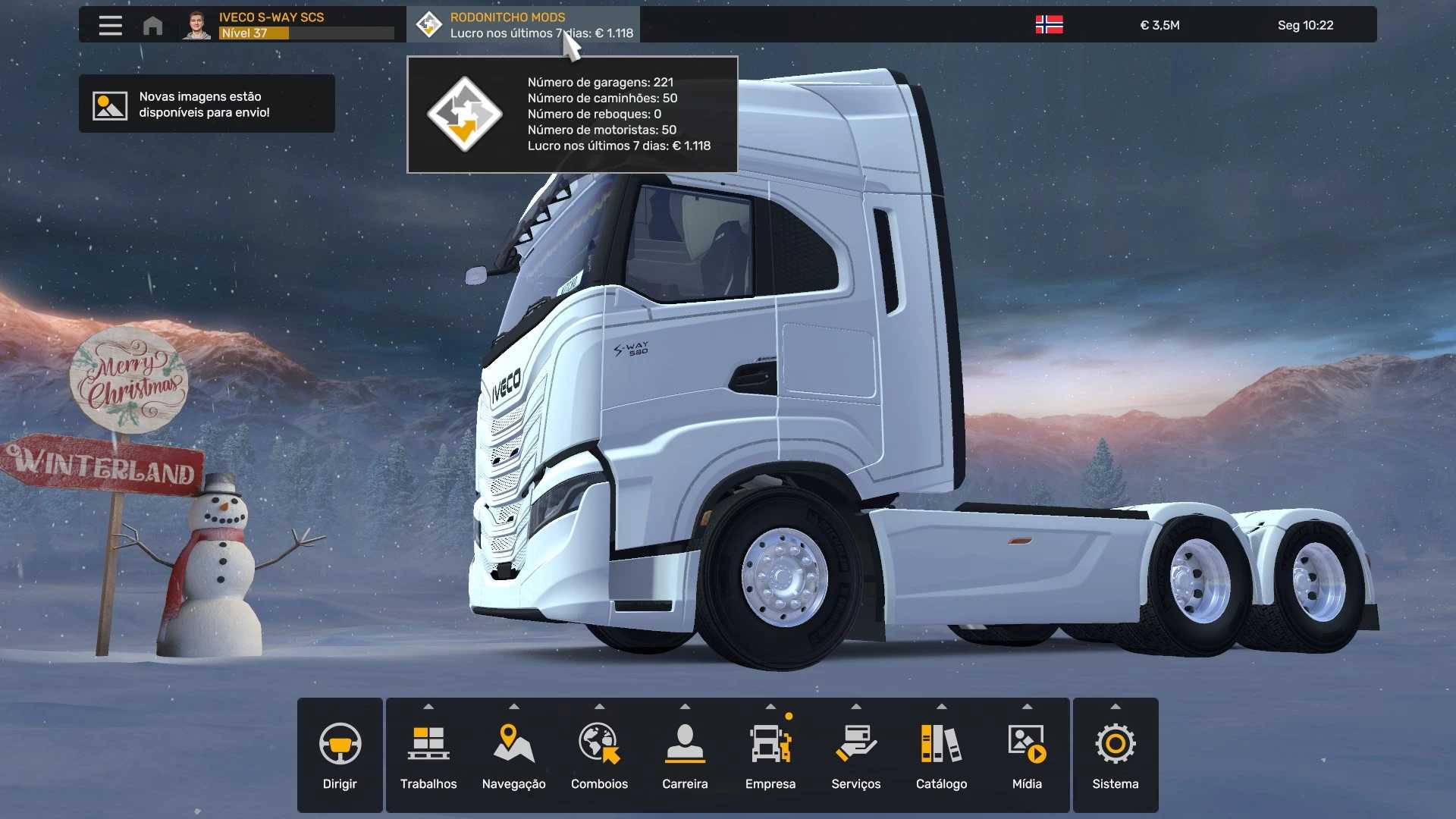Click the Norway flag indicator
Screen dimensions: 1456x819
pyautogui.click(x=1049, y=25)
